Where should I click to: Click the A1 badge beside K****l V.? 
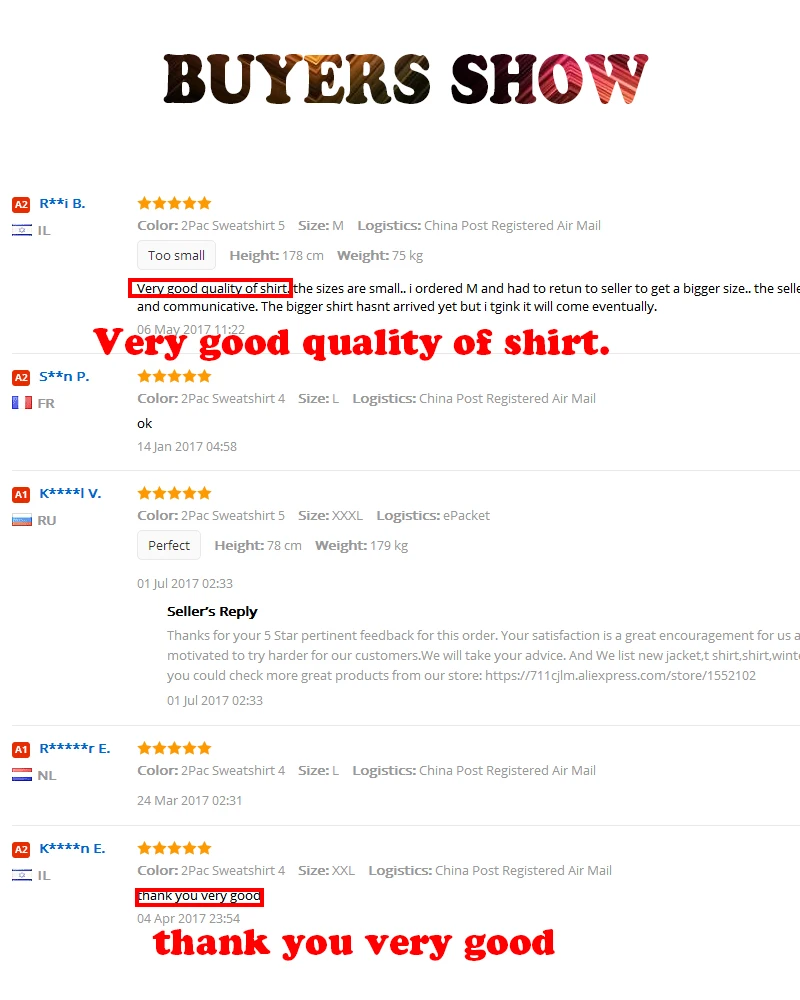21,494
